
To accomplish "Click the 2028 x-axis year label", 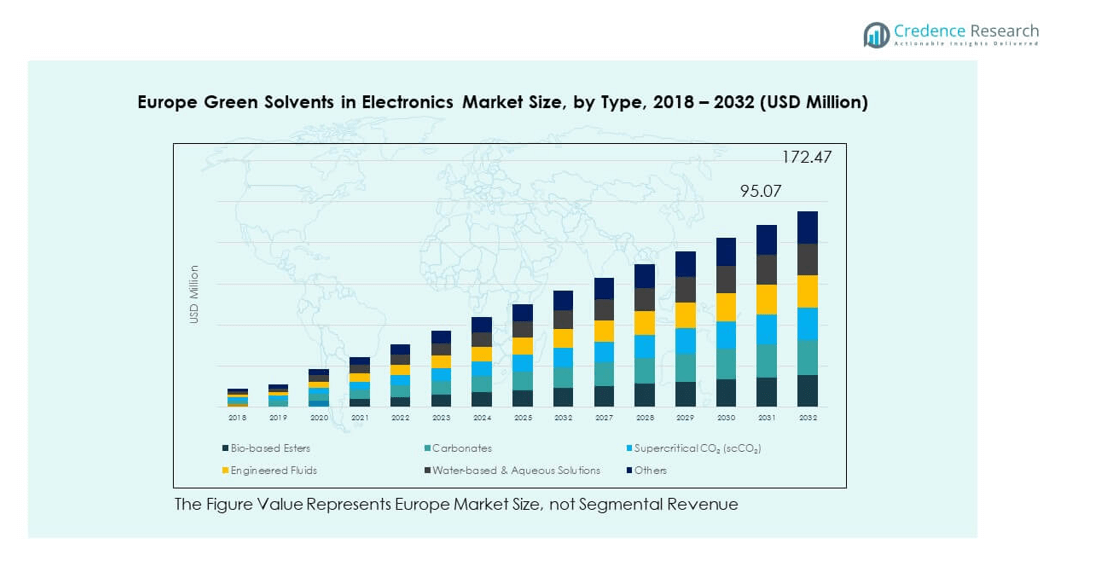I will point(645,417).
